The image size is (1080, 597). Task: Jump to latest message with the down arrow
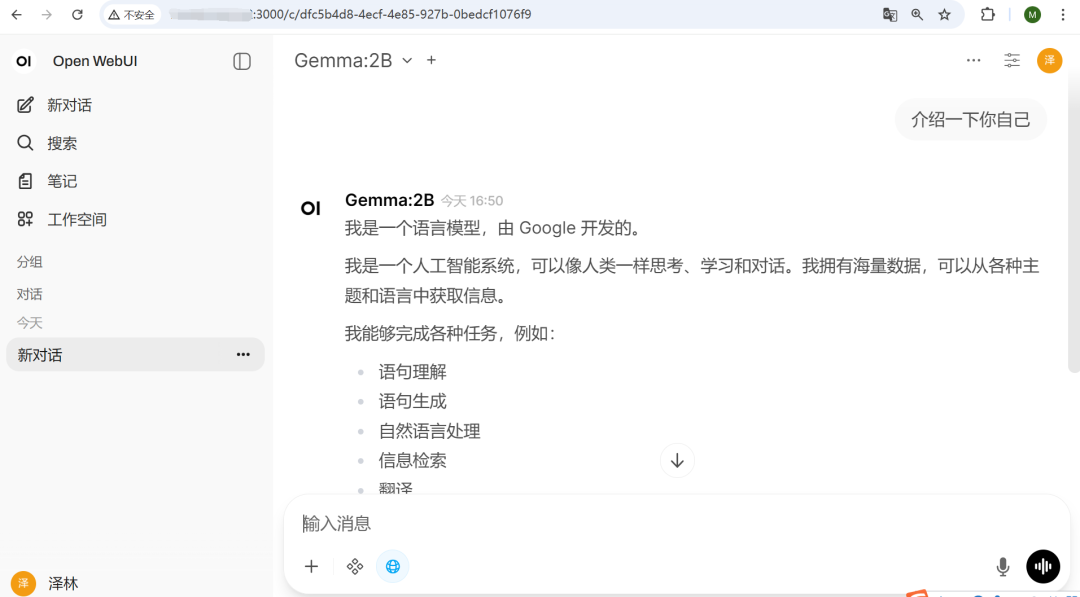point(677,461)
